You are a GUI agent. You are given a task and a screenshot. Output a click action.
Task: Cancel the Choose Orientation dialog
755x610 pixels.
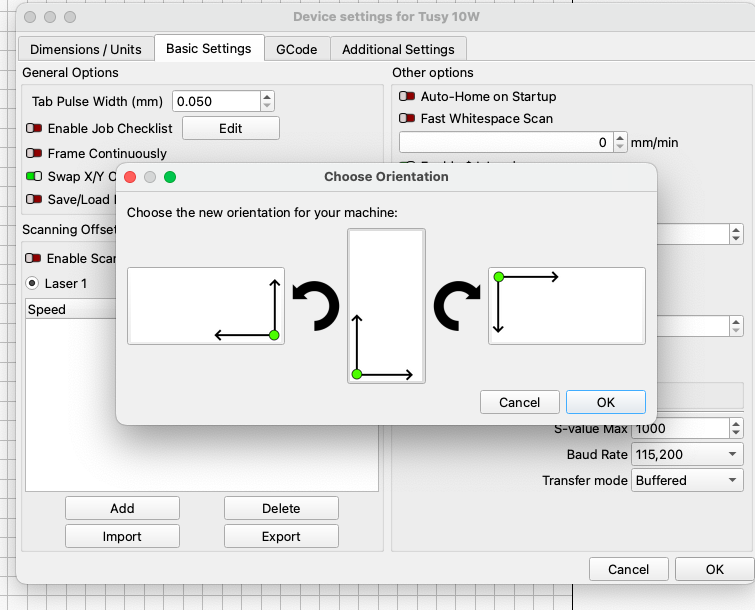point(519,402)
